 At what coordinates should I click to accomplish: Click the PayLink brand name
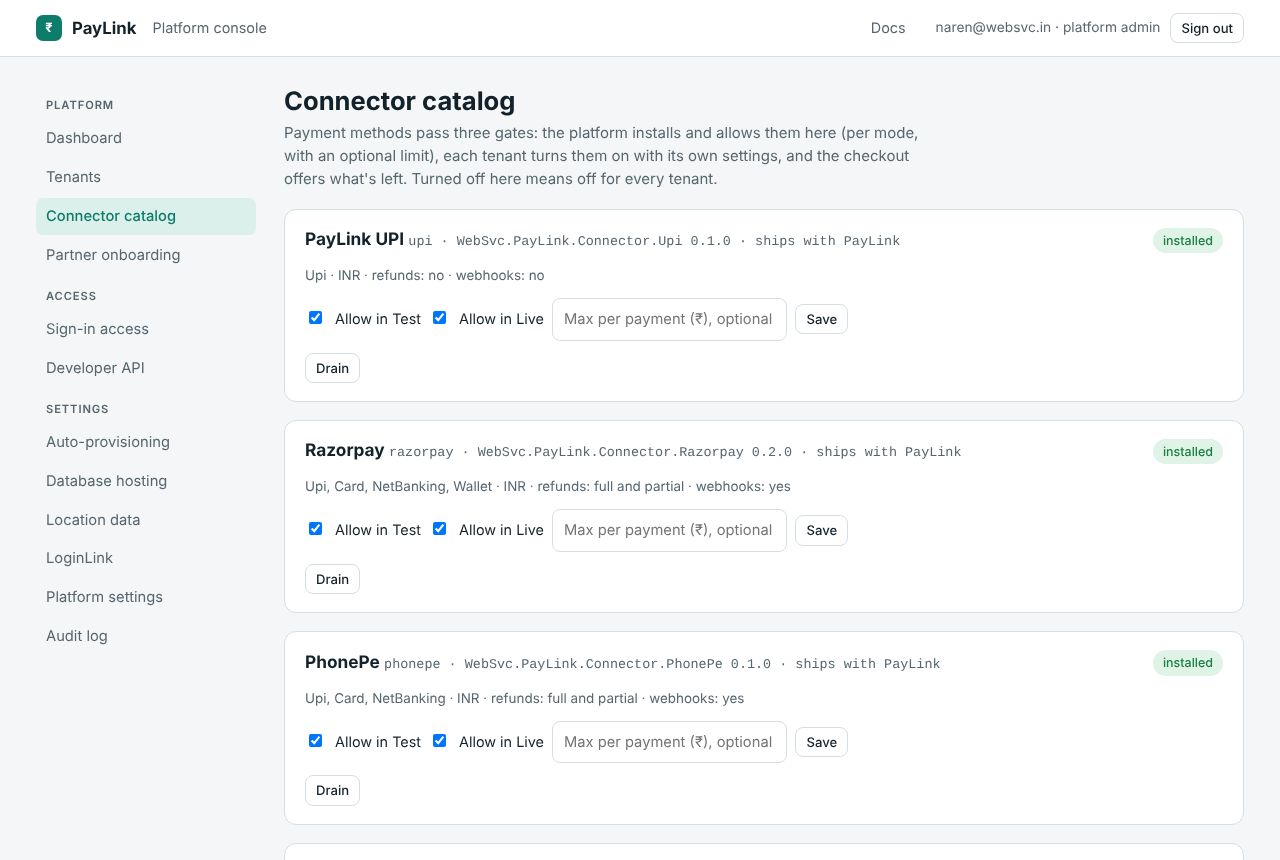(x=104, y=28)
